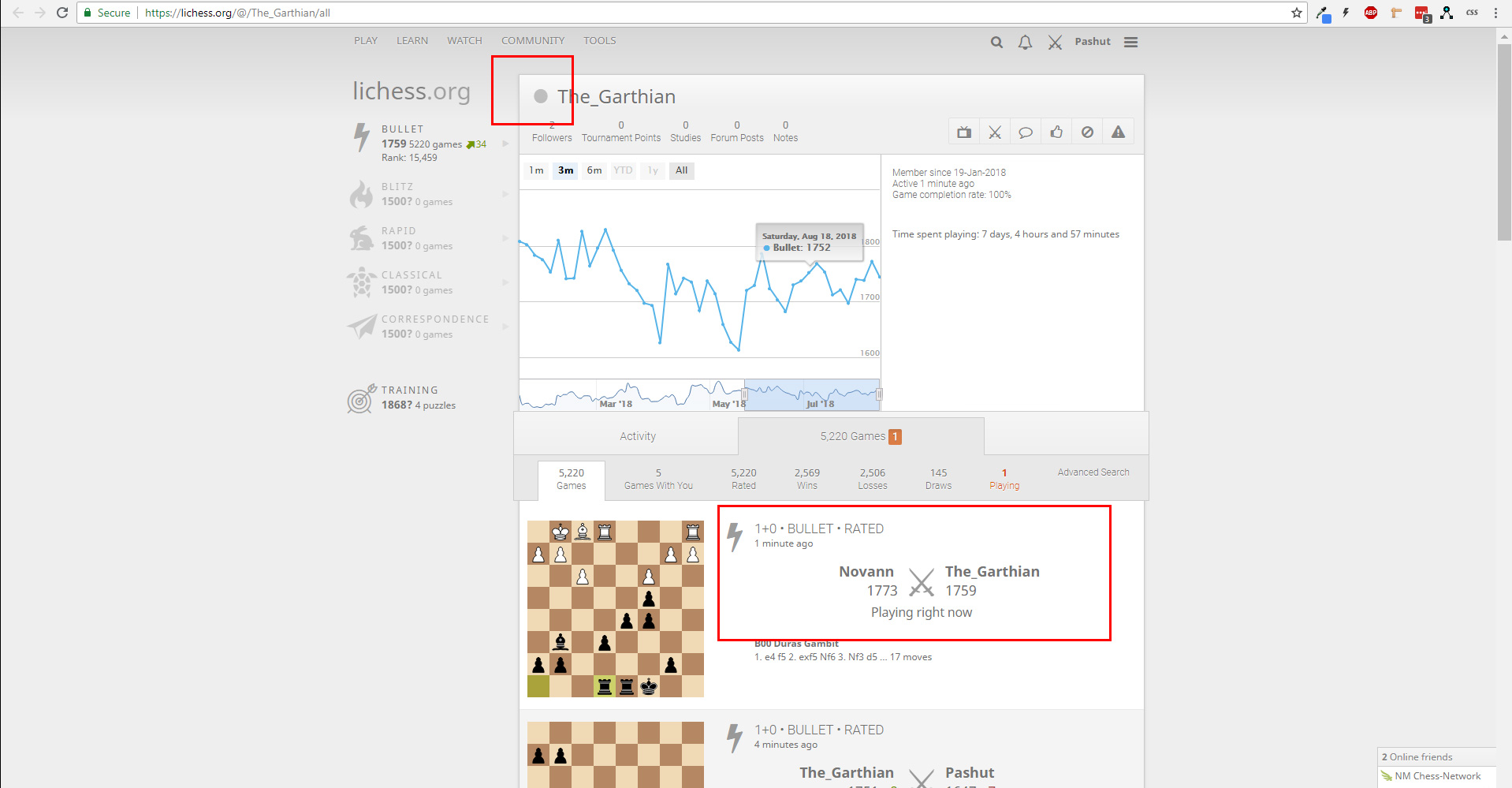Click the css extension icon
The width and height of the screenshot is (1512, 788).
[x=1472, y=13]
